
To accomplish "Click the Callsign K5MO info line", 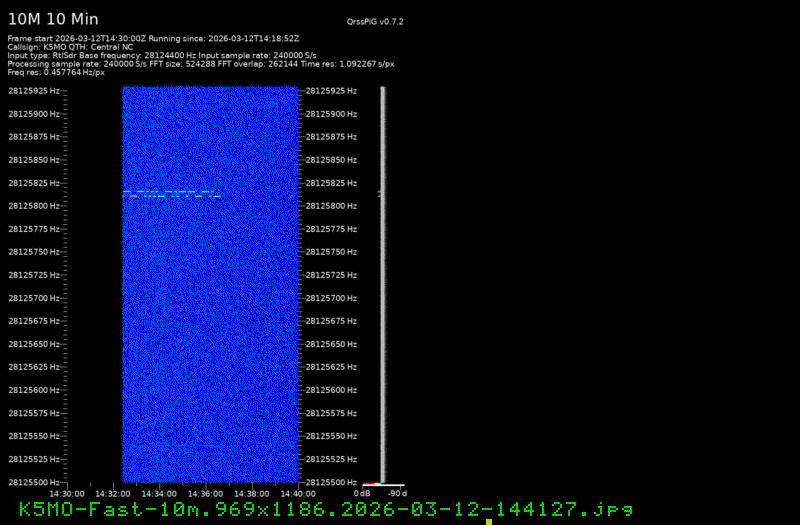I will point(70,46).
